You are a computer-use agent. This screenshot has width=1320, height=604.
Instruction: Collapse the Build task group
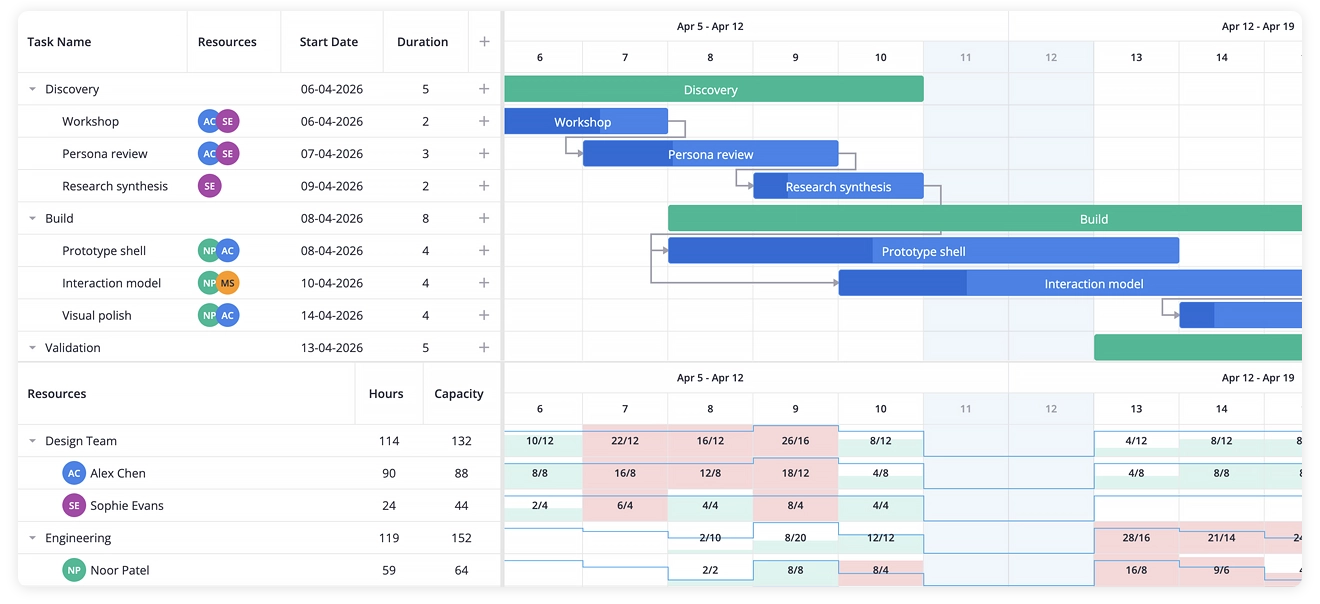click(x=32, y=218)
